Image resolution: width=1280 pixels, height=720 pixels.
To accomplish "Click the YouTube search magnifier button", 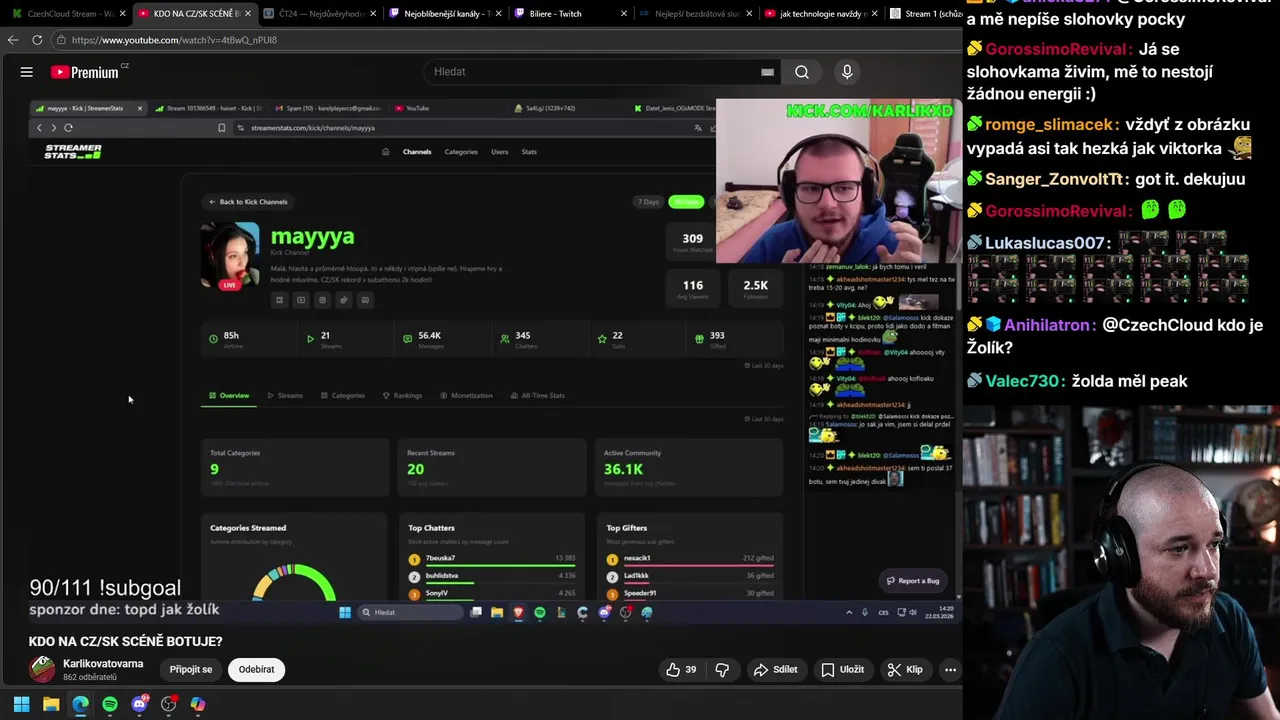I will point(802,72).
